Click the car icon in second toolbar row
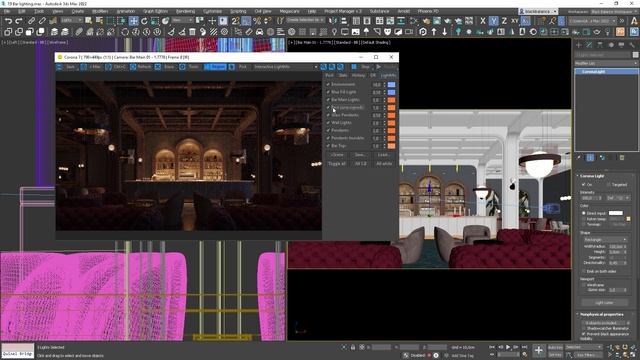This screenshot has width=640, height=360. click(259, 31)
